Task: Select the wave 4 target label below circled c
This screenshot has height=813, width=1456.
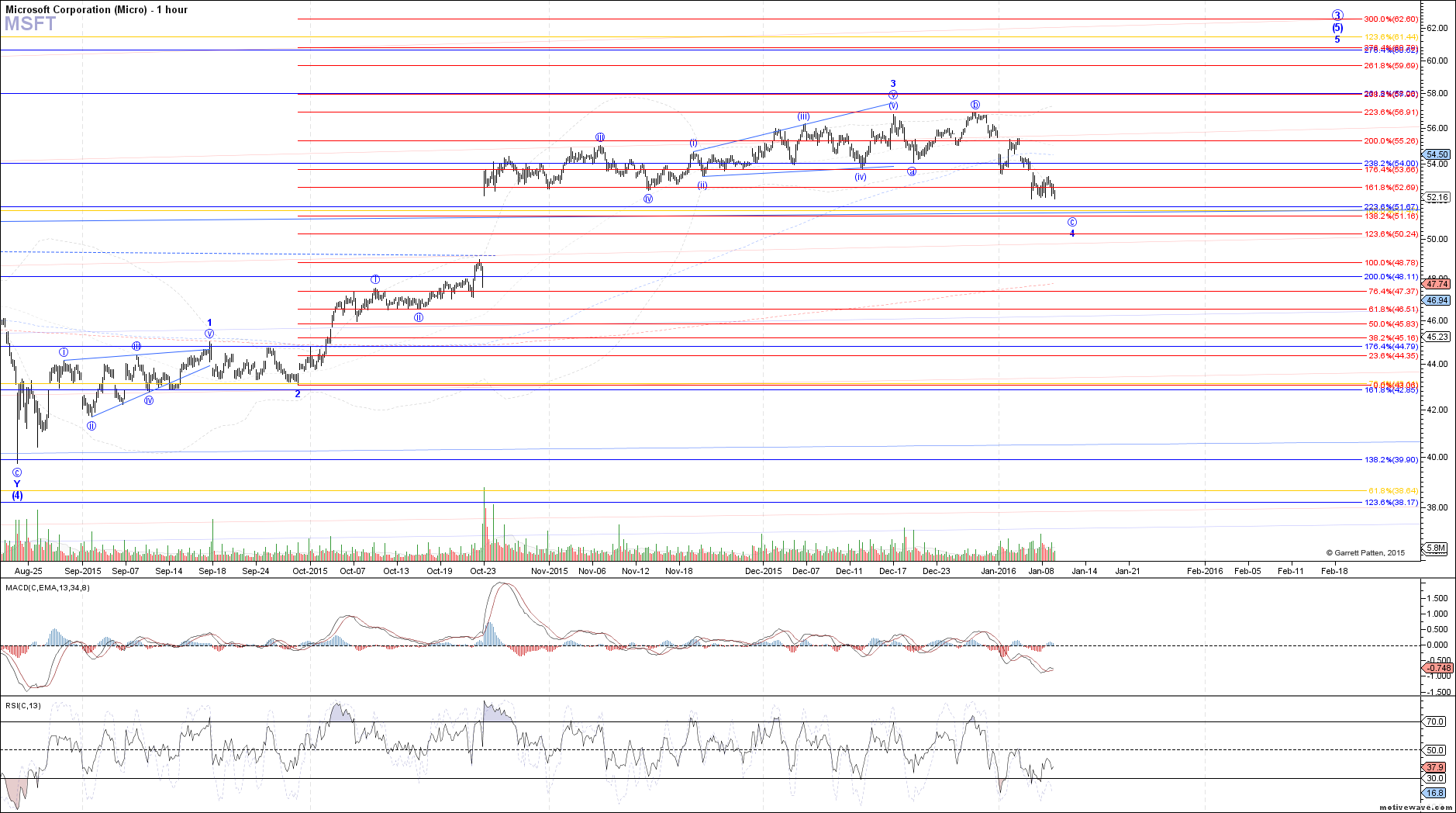Action: (1072, 233)
